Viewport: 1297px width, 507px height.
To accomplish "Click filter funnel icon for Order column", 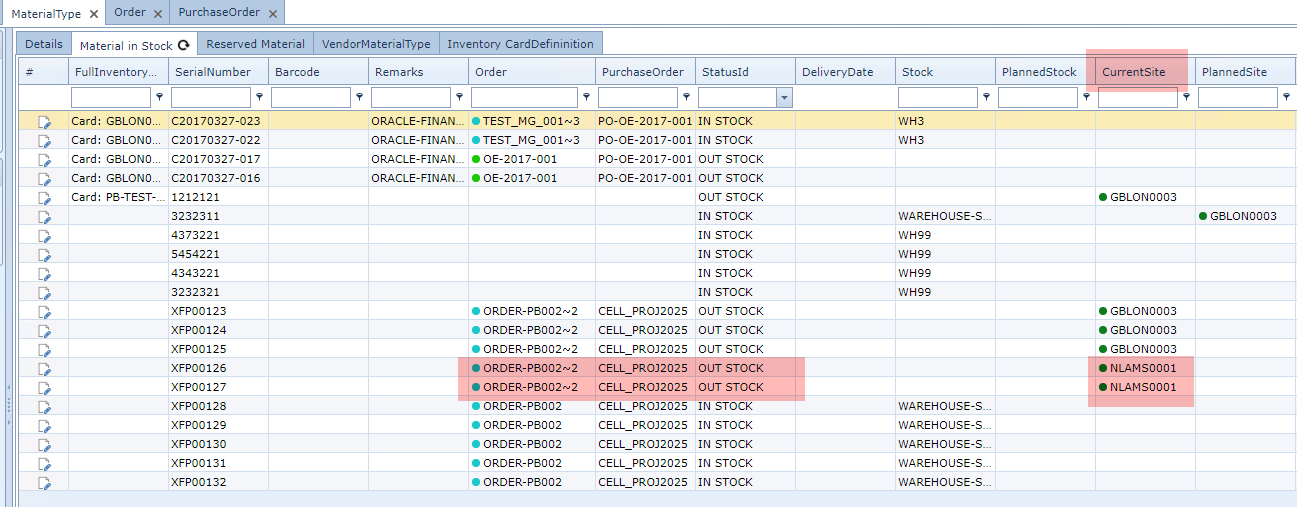I will (587, 97).
